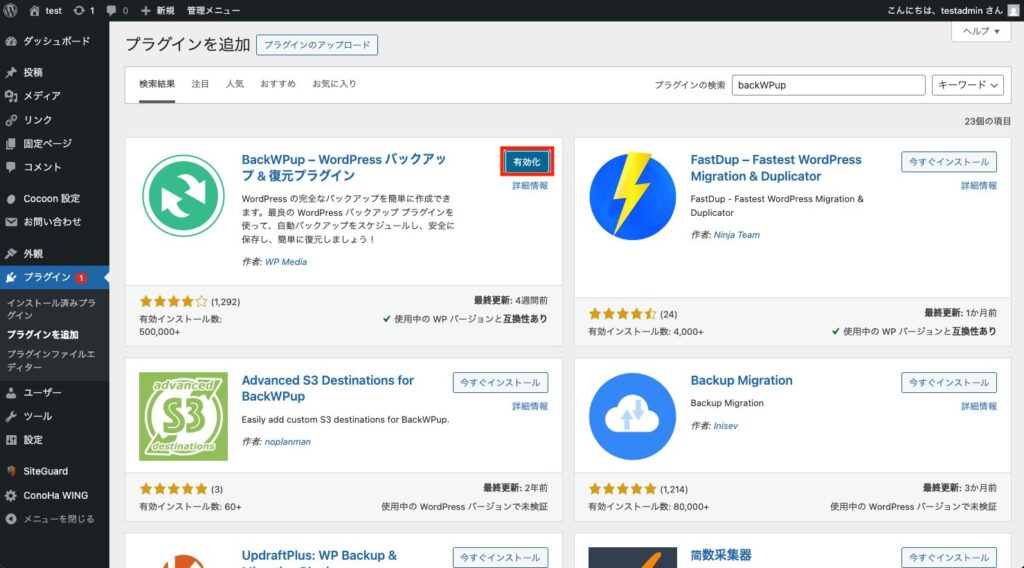Open the Users (ユーザー) menu
Viewport: 1024px width, 568px height.
tap(55, 392)
